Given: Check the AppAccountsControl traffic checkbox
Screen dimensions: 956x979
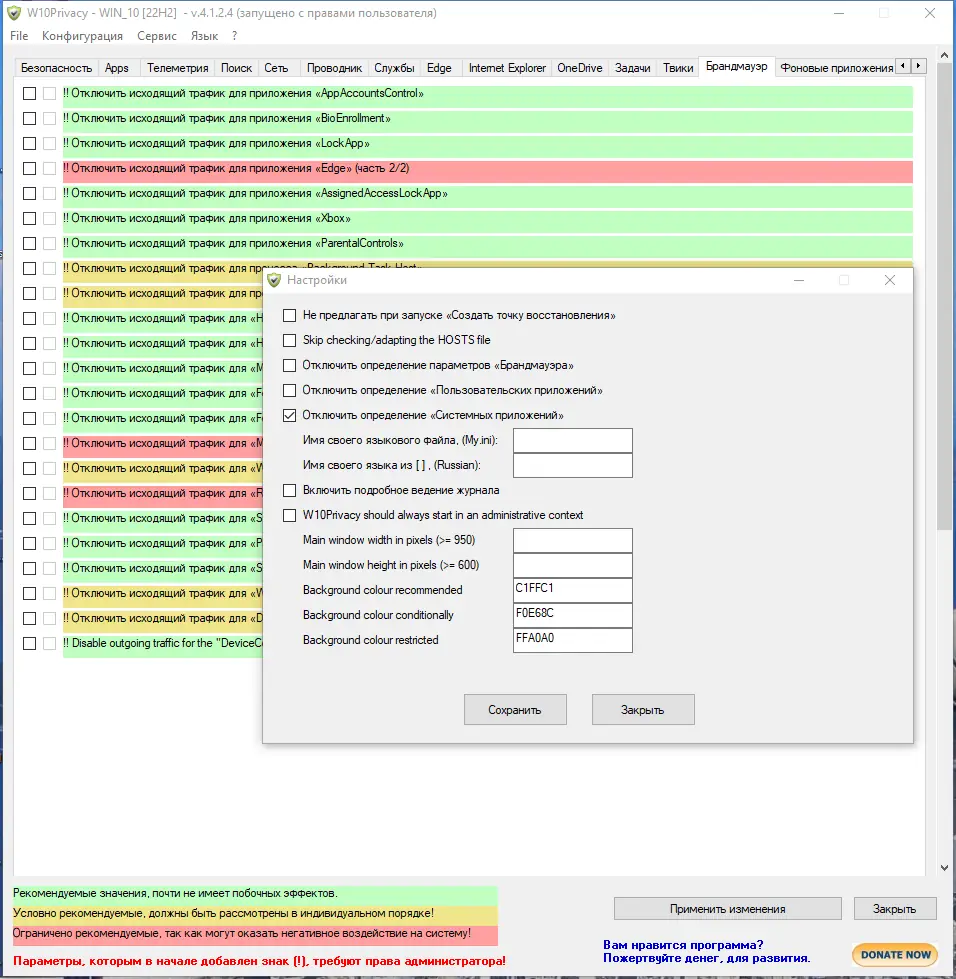Looking at the screenshot, I should point(29,94).
